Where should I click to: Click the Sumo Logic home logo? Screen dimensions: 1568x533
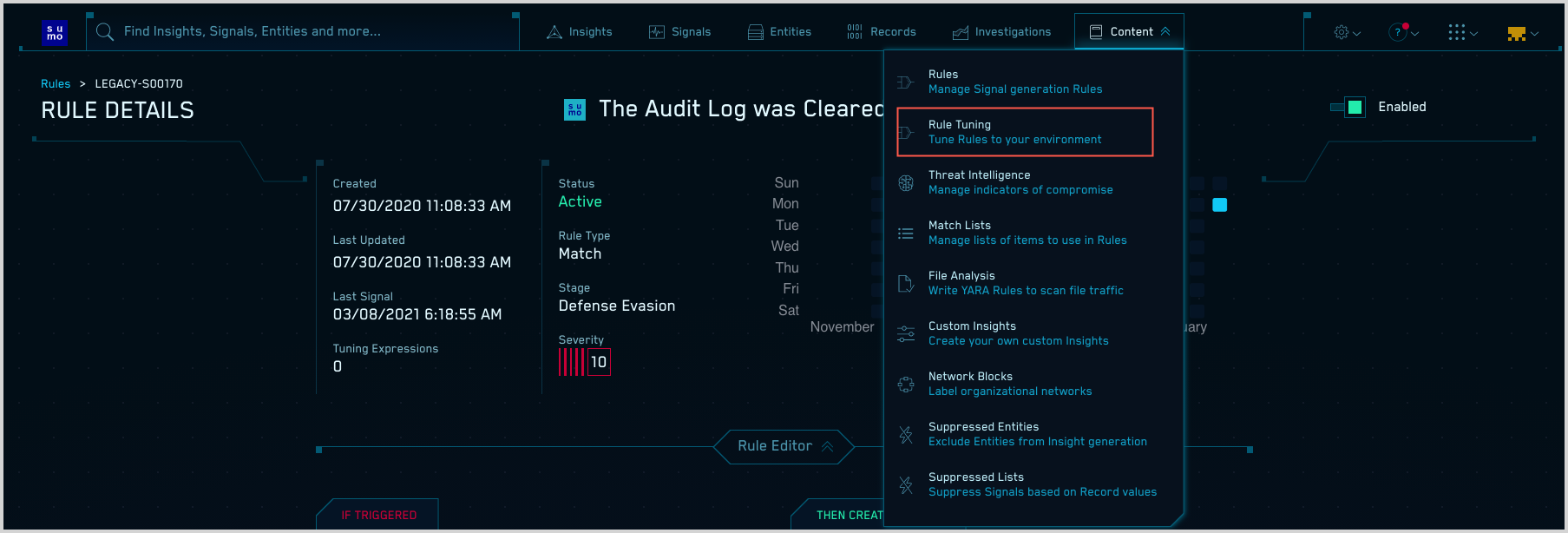point(55,32)
